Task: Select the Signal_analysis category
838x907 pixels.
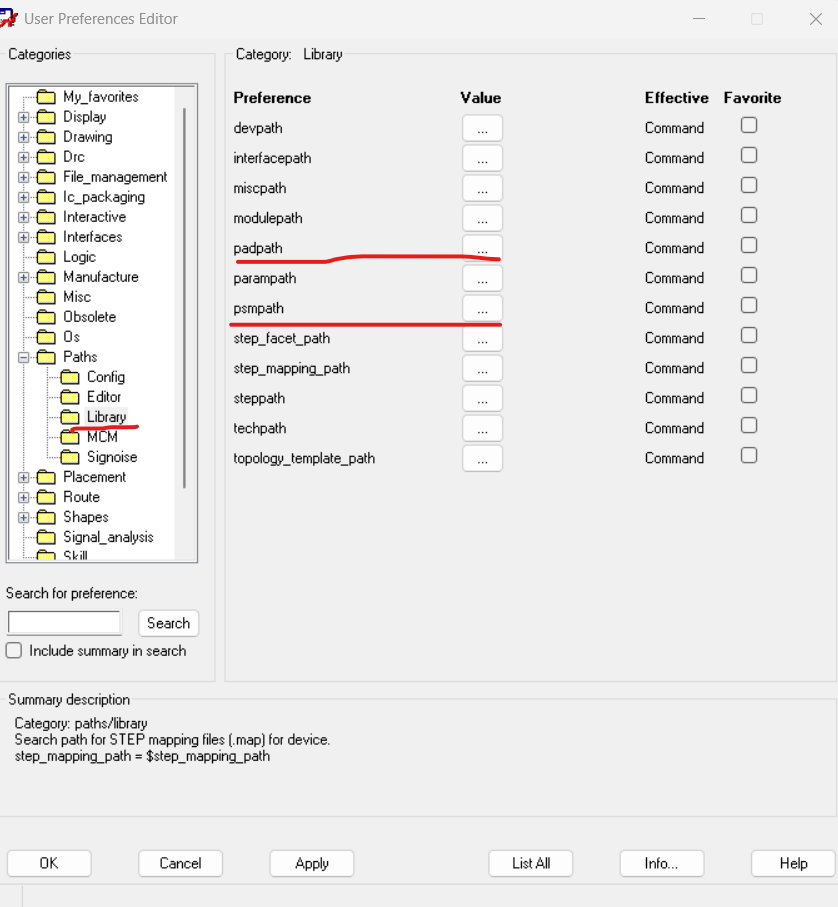Action: pyautogui.click(x=108, y=537)
